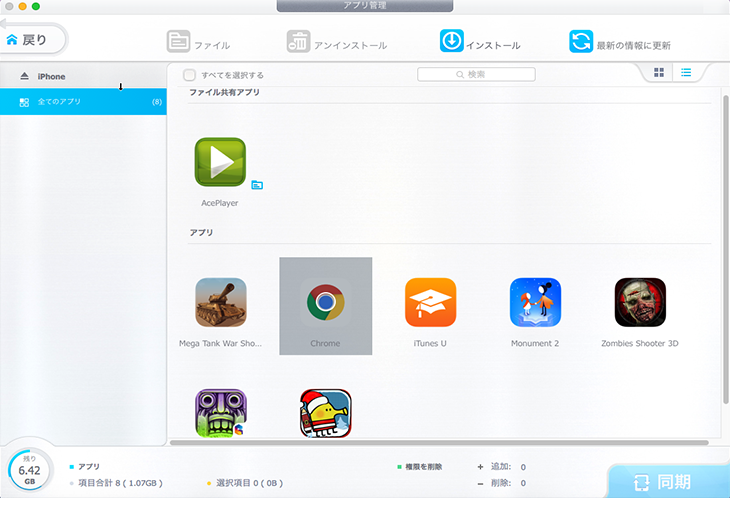Eject the iPhone device

pos(25,76)
